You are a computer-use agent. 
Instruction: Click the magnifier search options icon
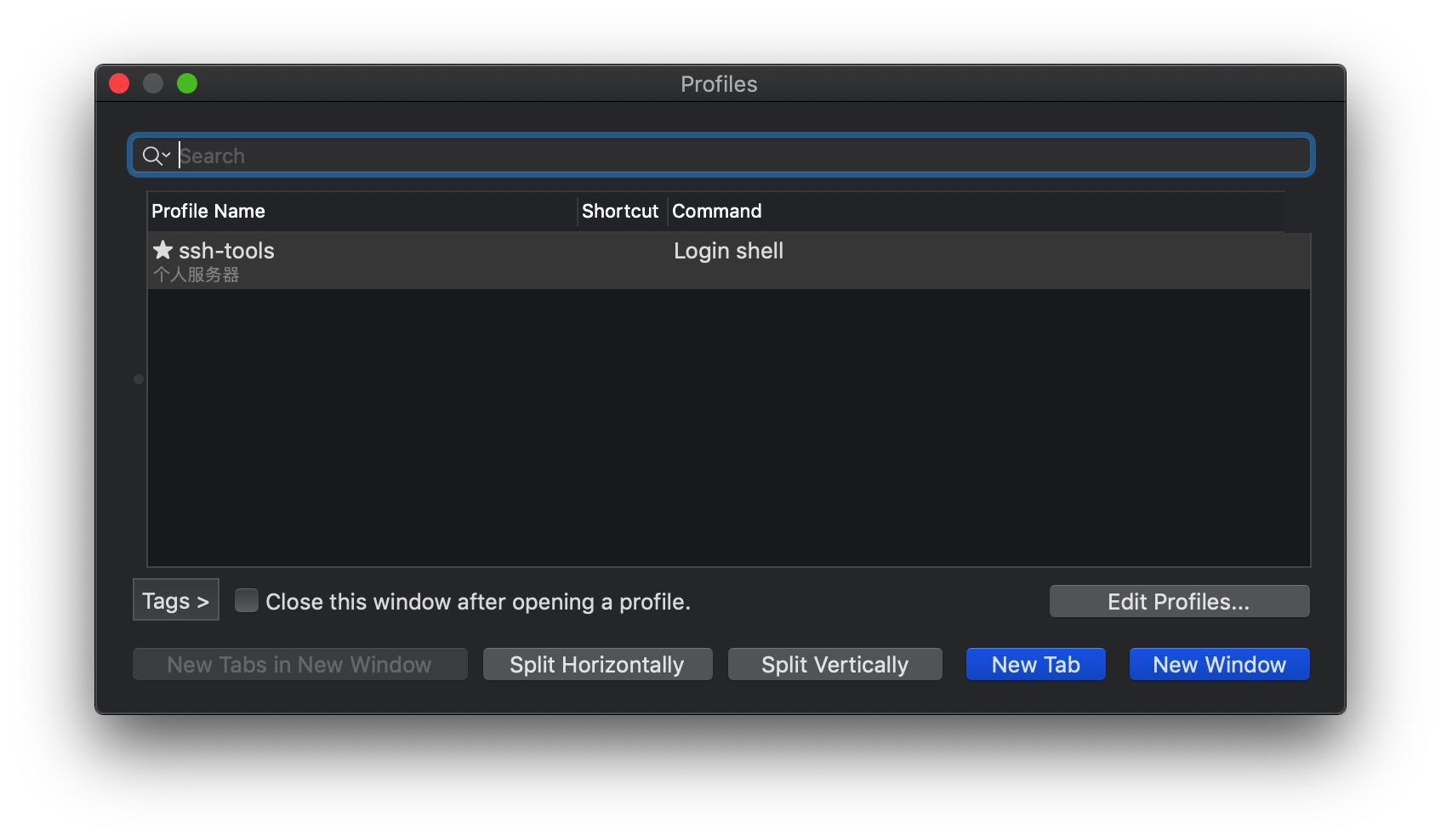[x=157, y=156]
